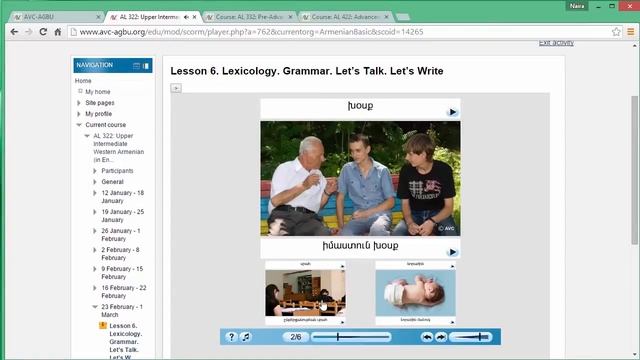This screenshot has width=640, height=360.
Task: Open a new browser tab
Action: point(403,17)
